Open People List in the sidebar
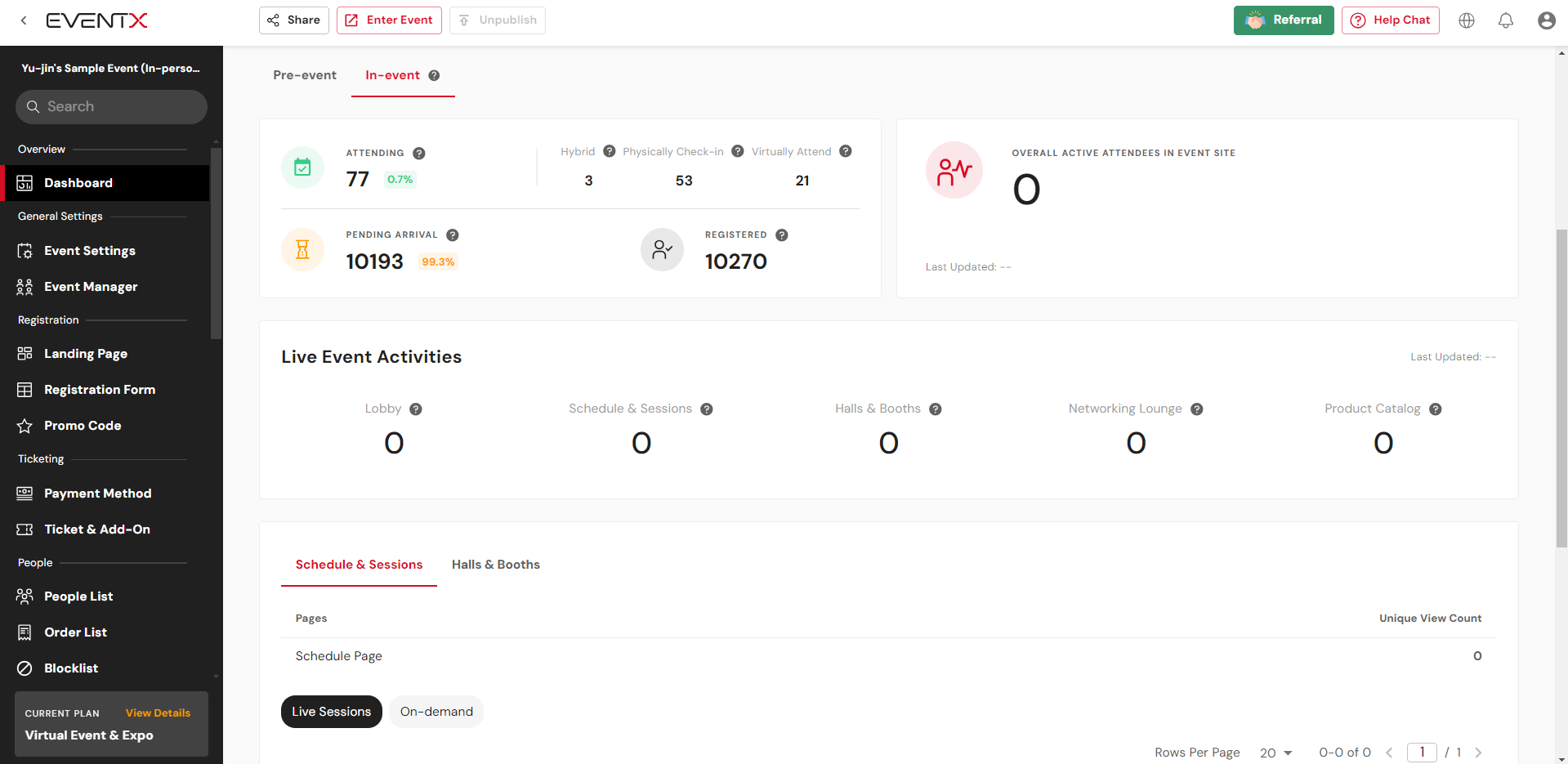Viewport: 1568px width, 764px height. 106,596
